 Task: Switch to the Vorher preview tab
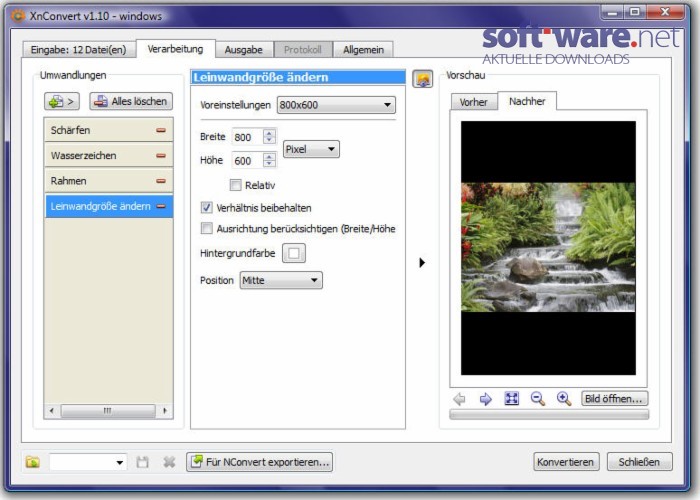coord(473,102)
